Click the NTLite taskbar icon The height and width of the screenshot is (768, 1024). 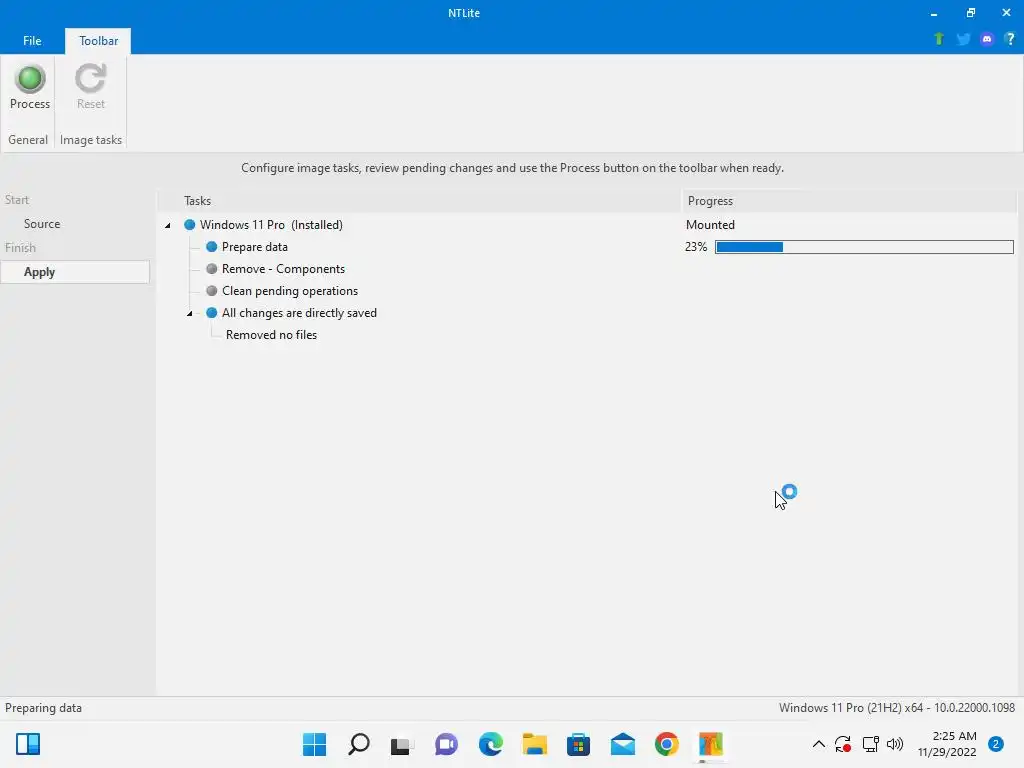pos(711,744)
